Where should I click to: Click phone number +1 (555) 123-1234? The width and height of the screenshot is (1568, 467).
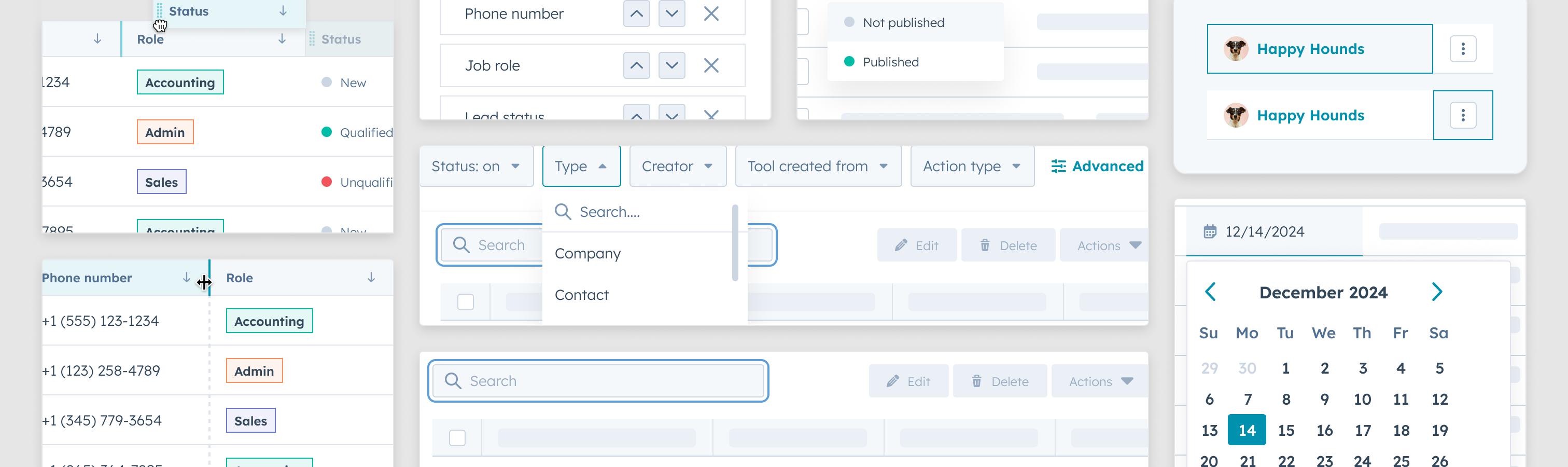coord(101,321)
